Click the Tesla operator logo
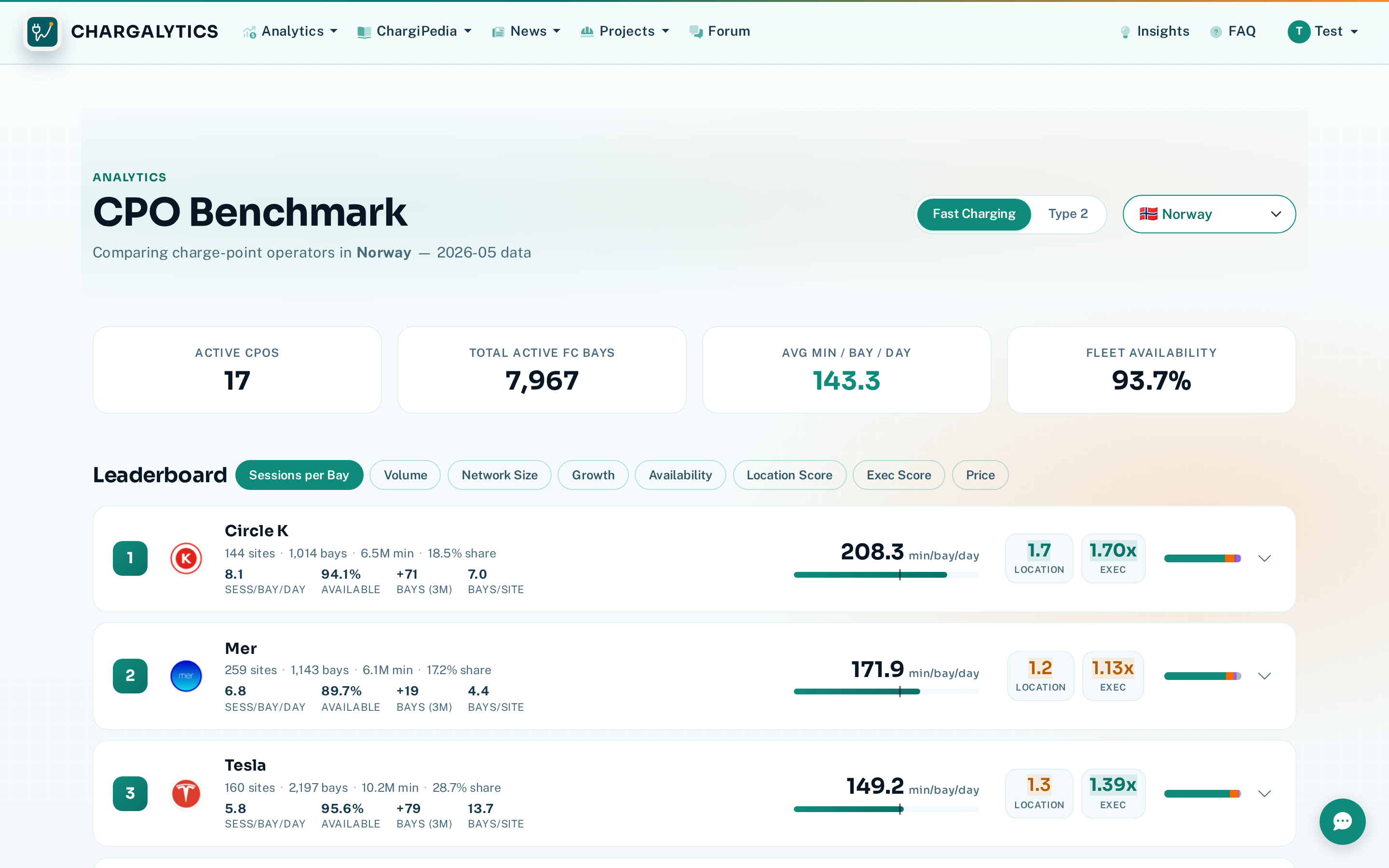Image resolution: width=1389 pixels, height=868 pixels. (x=186, y=793)
